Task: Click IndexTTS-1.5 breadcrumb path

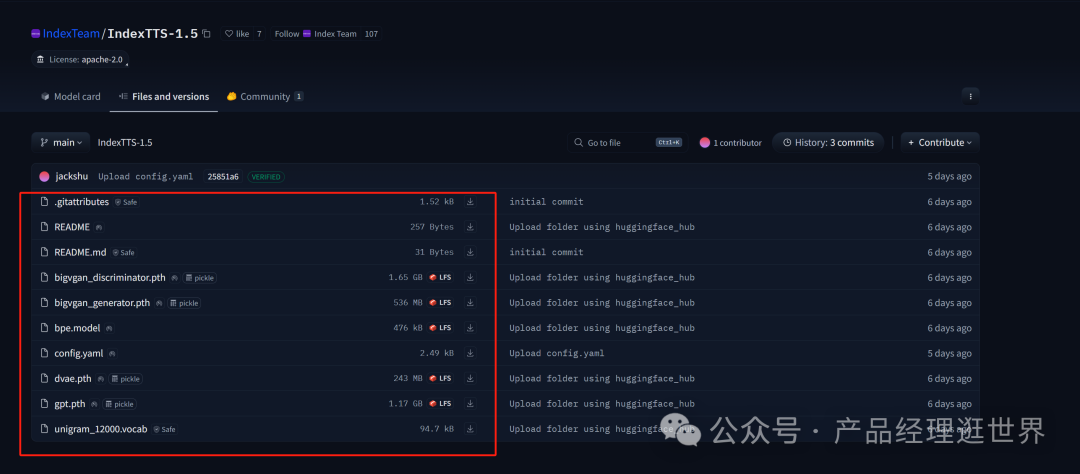Action: point(125,143)
